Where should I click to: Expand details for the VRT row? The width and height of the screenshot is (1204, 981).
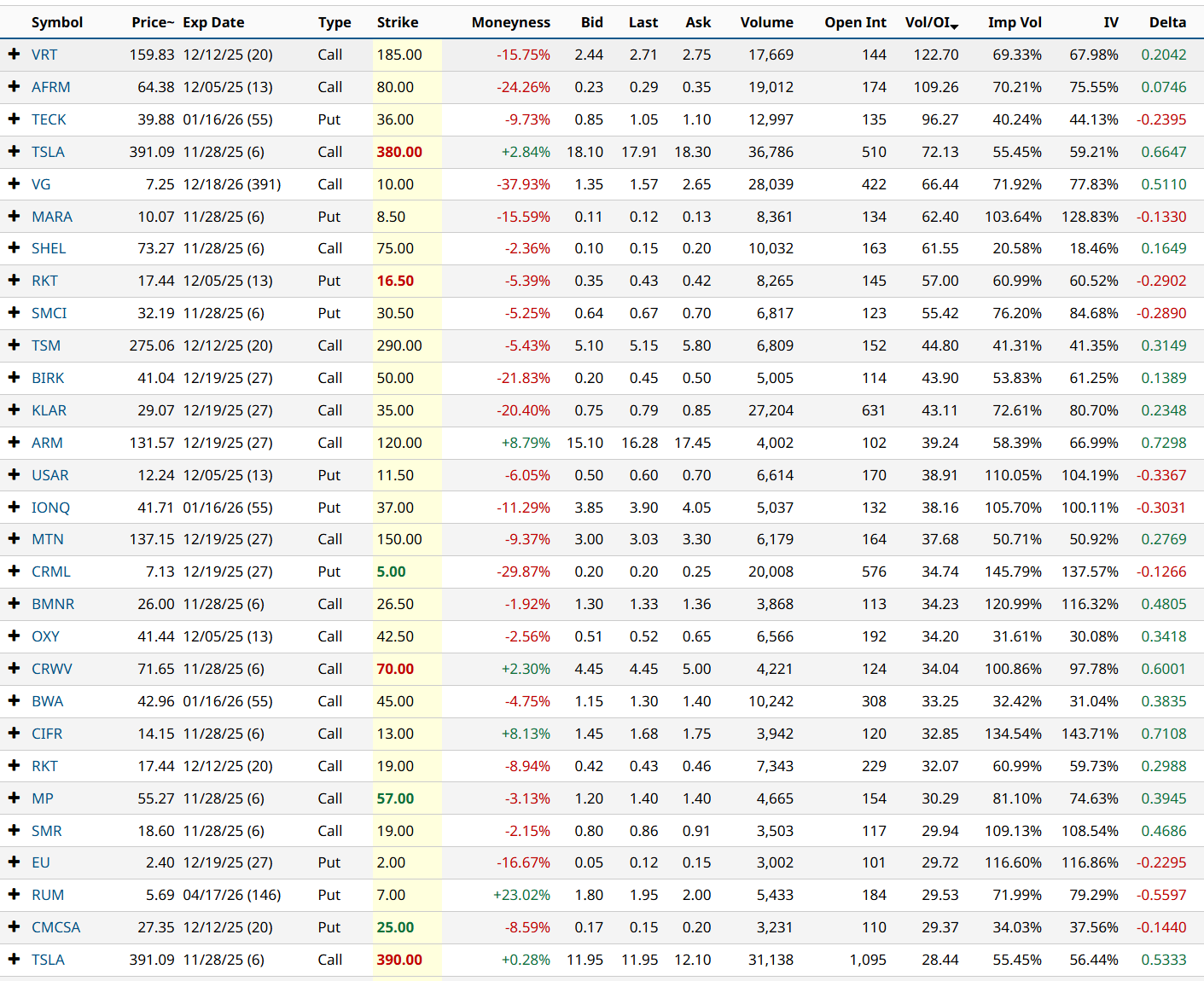click(x=14, y=54)
